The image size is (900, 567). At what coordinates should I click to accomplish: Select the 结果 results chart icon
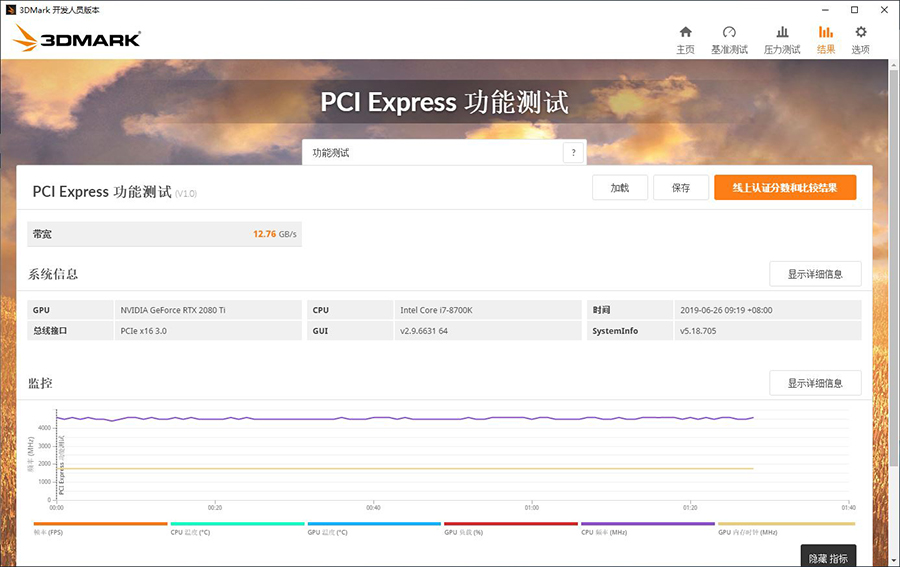825,39
